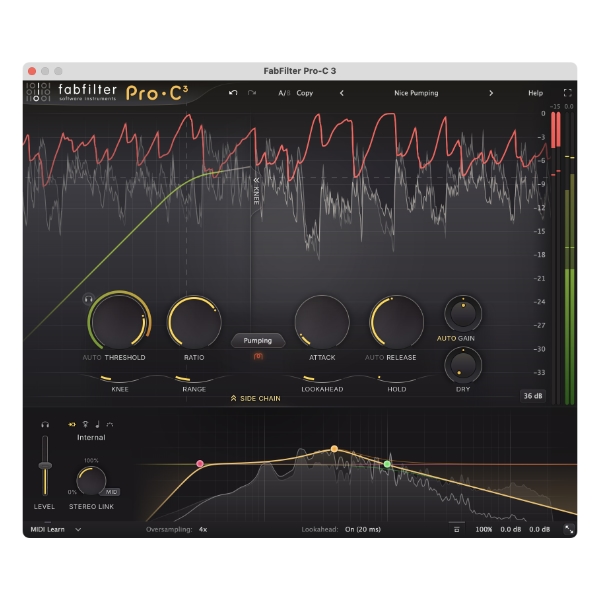
Task: Adjust the Hold slider
Action: coord(396,379)
